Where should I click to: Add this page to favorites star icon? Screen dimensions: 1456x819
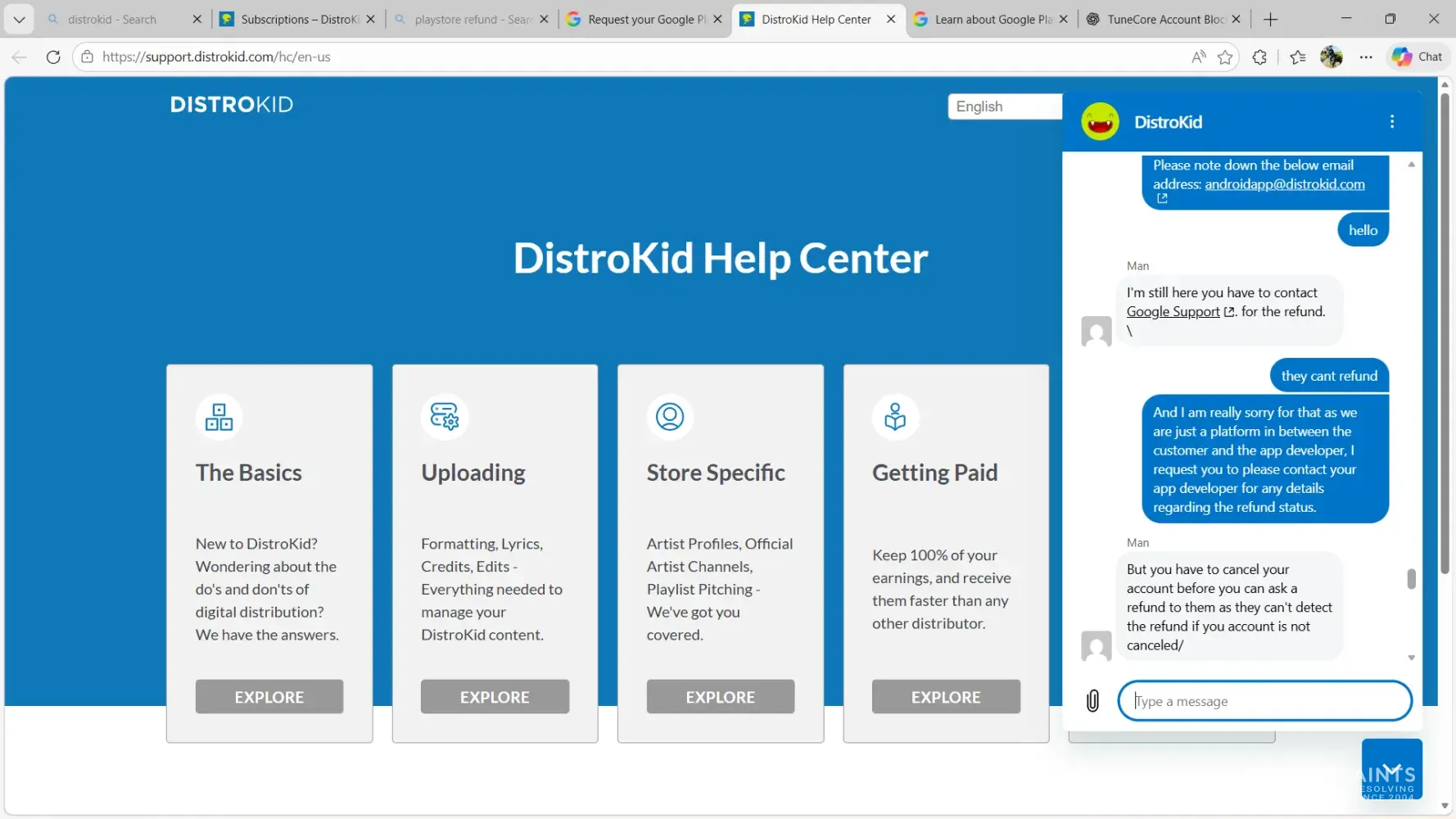point(1225,57)
